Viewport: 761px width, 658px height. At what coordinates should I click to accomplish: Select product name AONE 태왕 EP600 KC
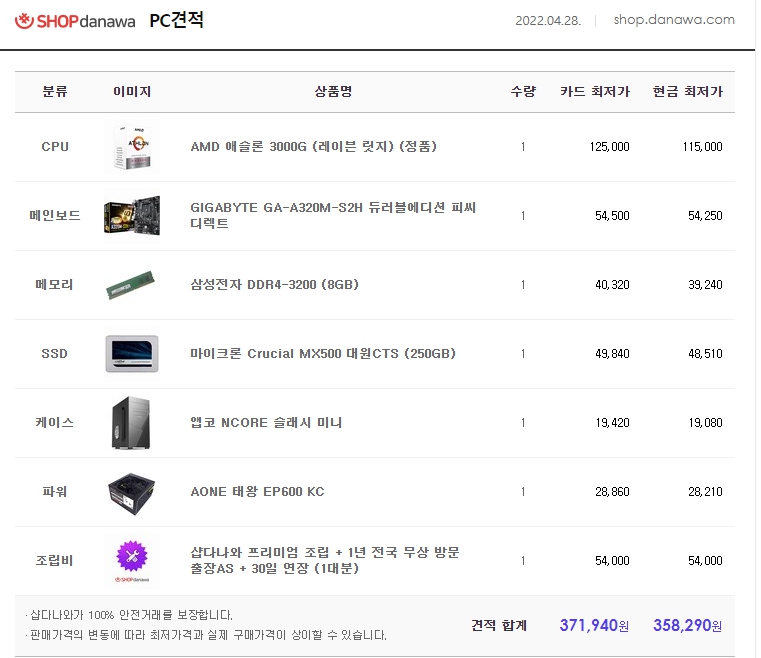pyautogui.click(x=257, y=492)
